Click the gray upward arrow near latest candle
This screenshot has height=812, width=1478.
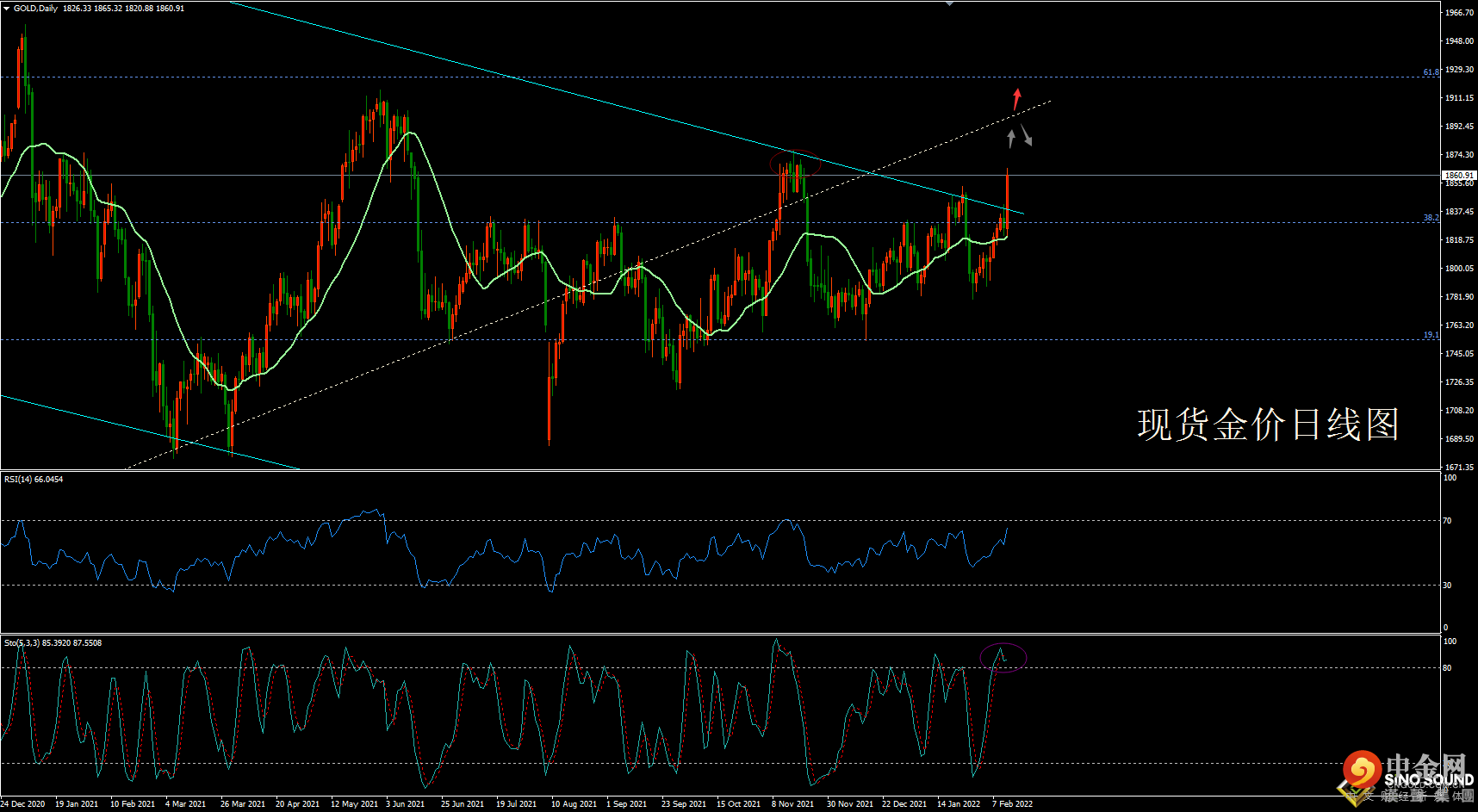(1011, 138)
